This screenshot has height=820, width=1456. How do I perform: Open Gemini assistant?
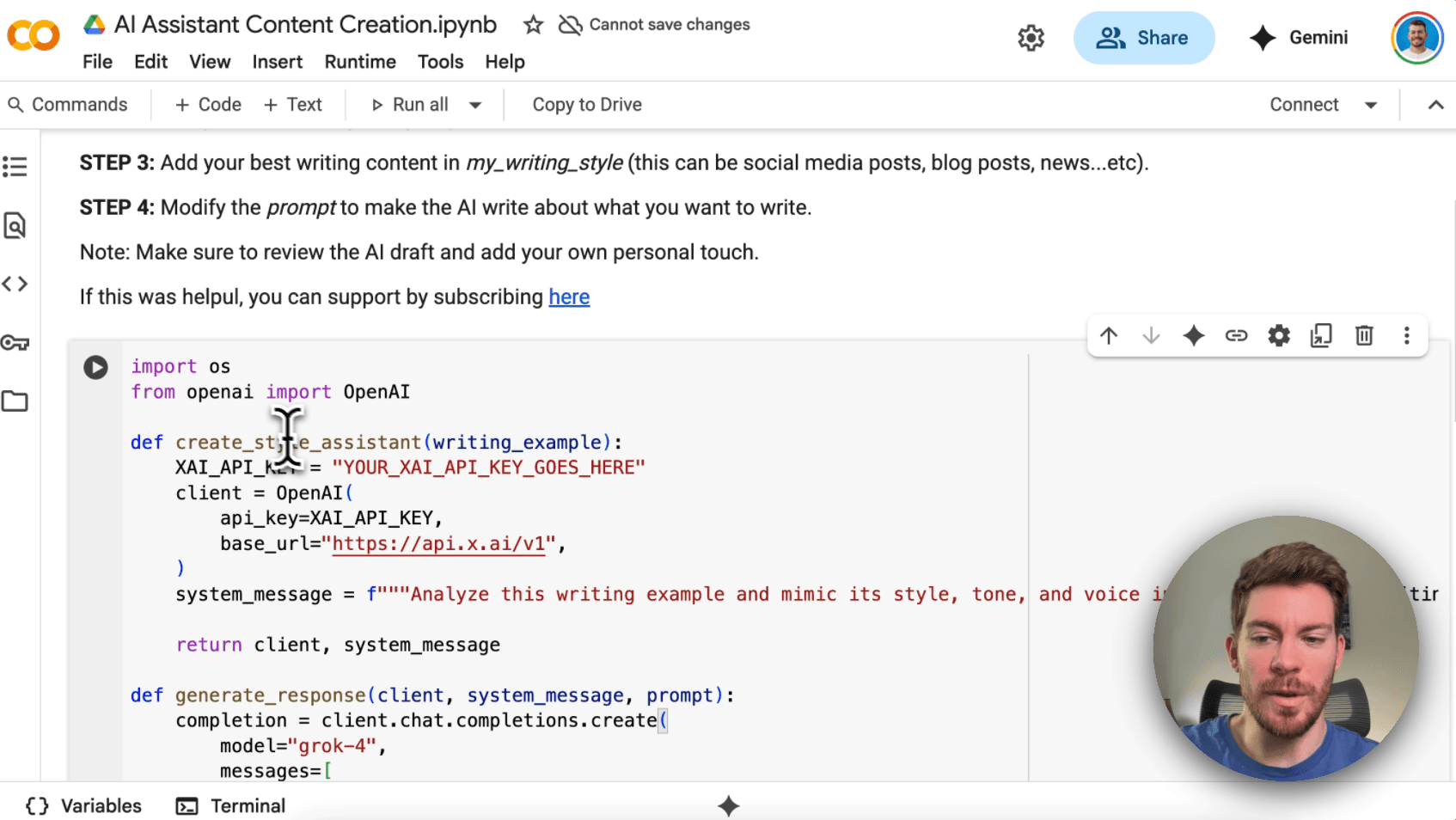(x=1299, y=38)
